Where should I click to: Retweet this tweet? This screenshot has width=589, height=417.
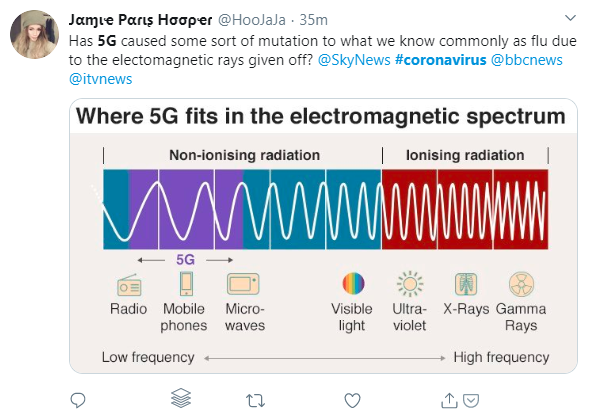[x=255, y=401]
